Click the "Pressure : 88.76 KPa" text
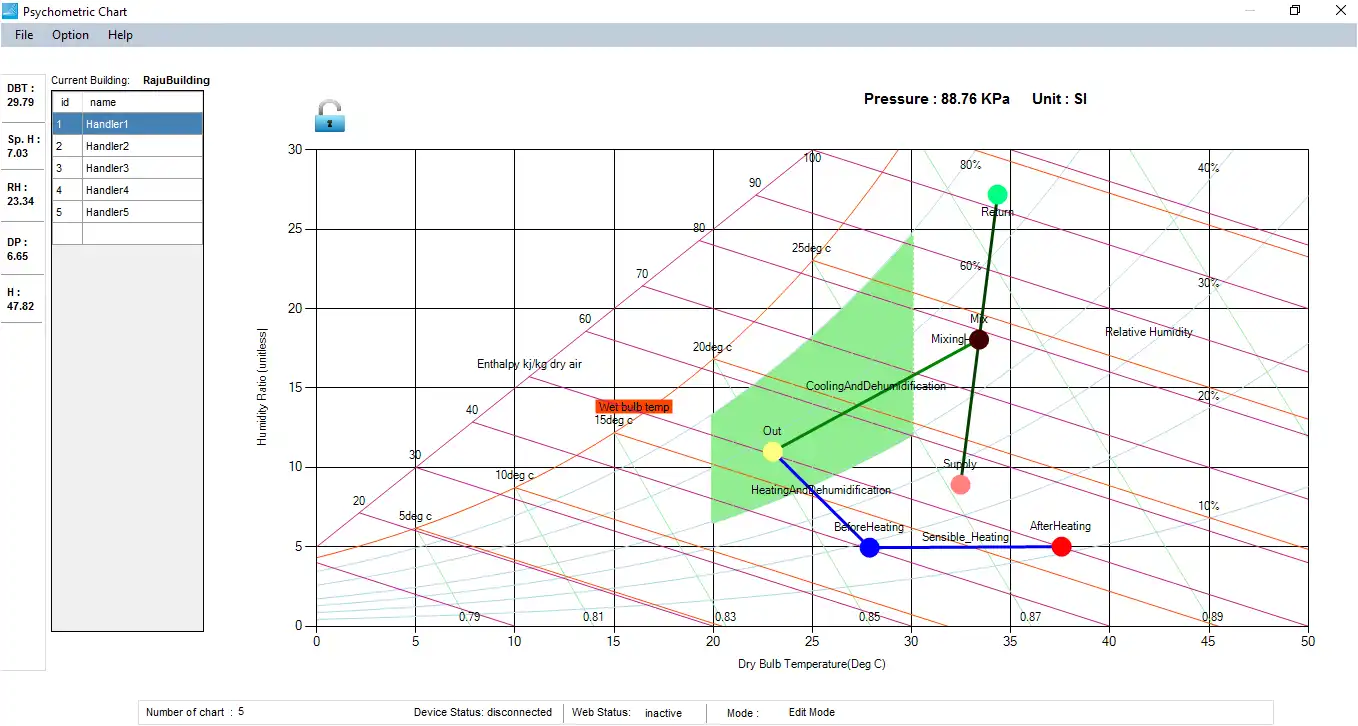 click(x=937, y=99)
